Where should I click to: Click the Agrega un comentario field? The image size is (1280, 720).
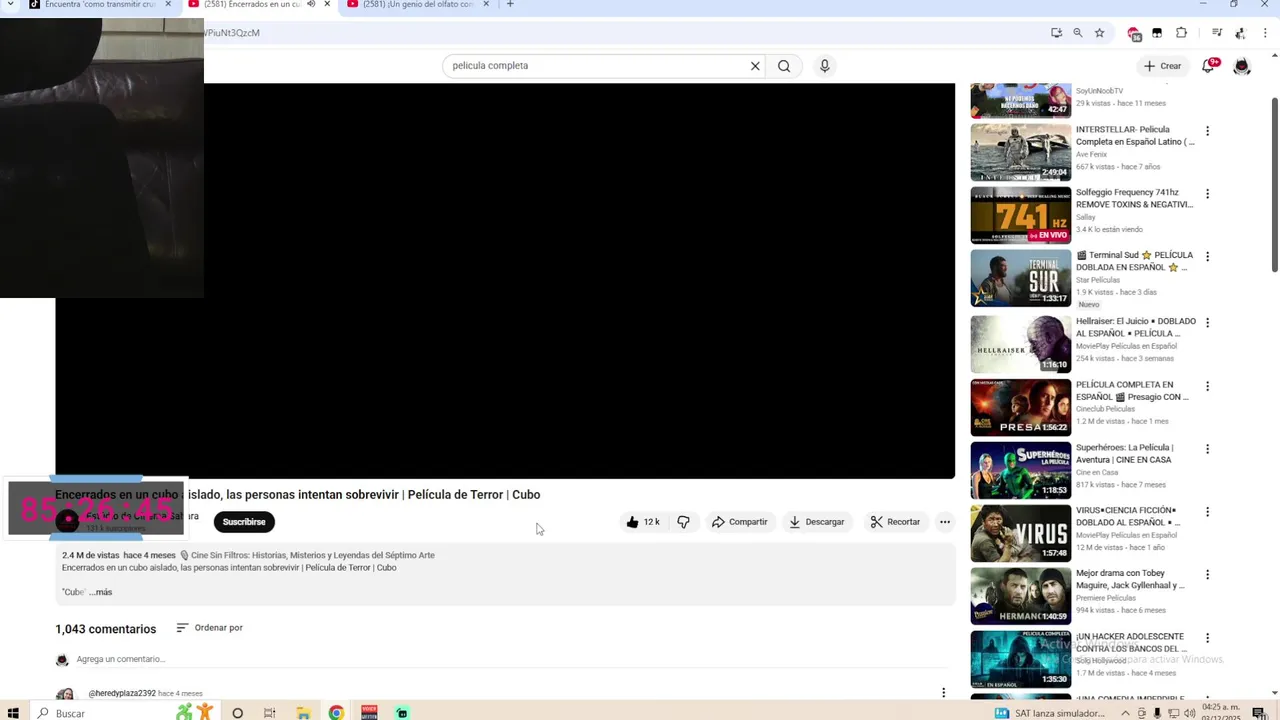[x=120, y=659]
